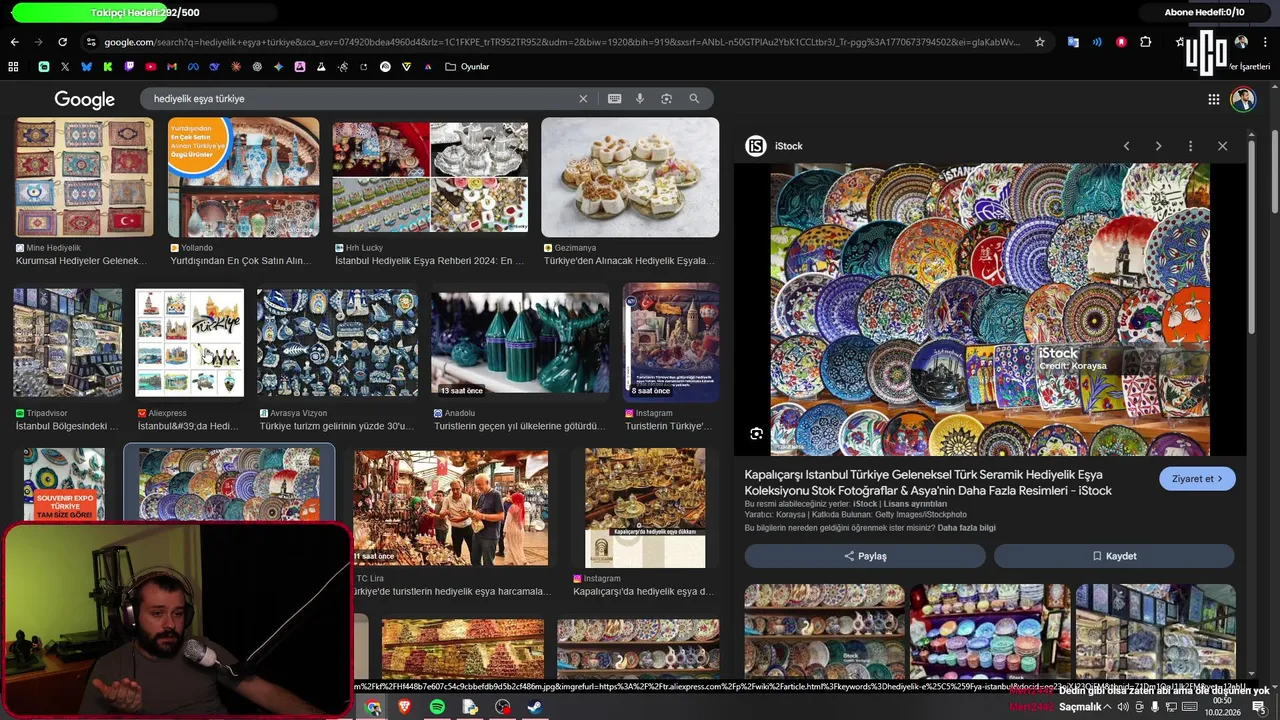Viewport: 1280px width, 720px height.
Task: Open Steam from the taskbar
Action: pyautogui.click(x=535, y=707)
